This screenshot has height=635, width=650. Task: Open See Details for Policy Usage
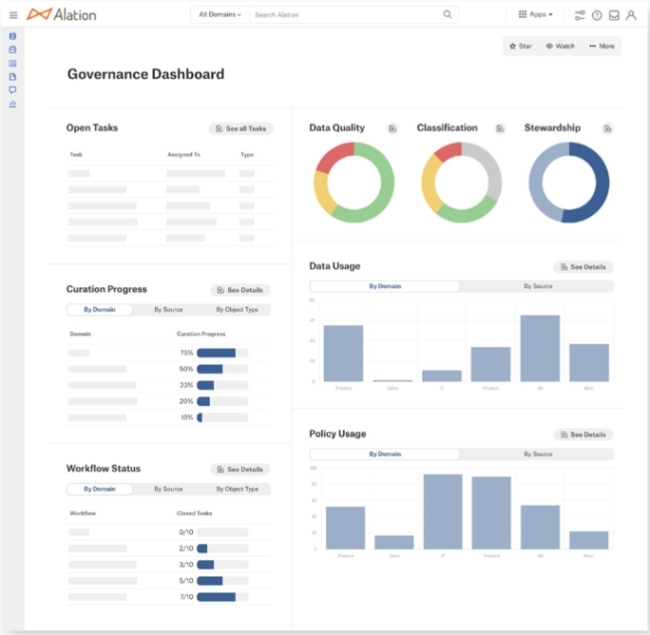click(x=583, y=435)
